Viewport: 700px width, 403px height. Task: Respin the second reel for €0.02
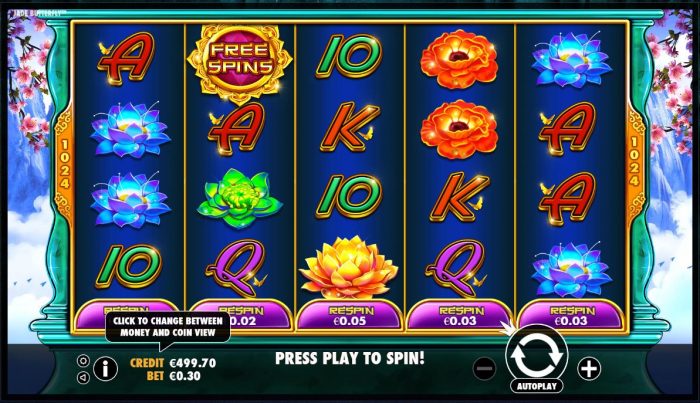(x=240, y=316)
